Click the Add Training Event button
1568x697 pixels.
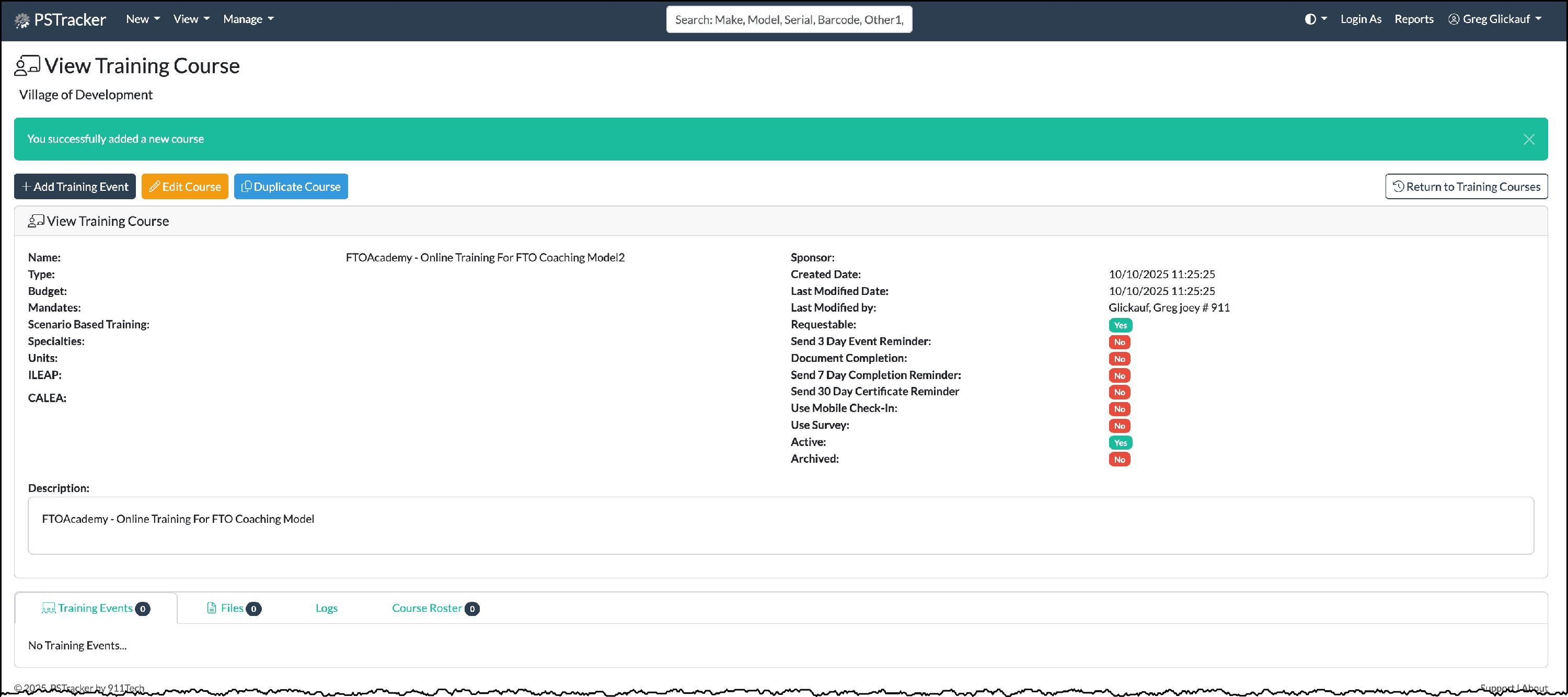(75, 186)
